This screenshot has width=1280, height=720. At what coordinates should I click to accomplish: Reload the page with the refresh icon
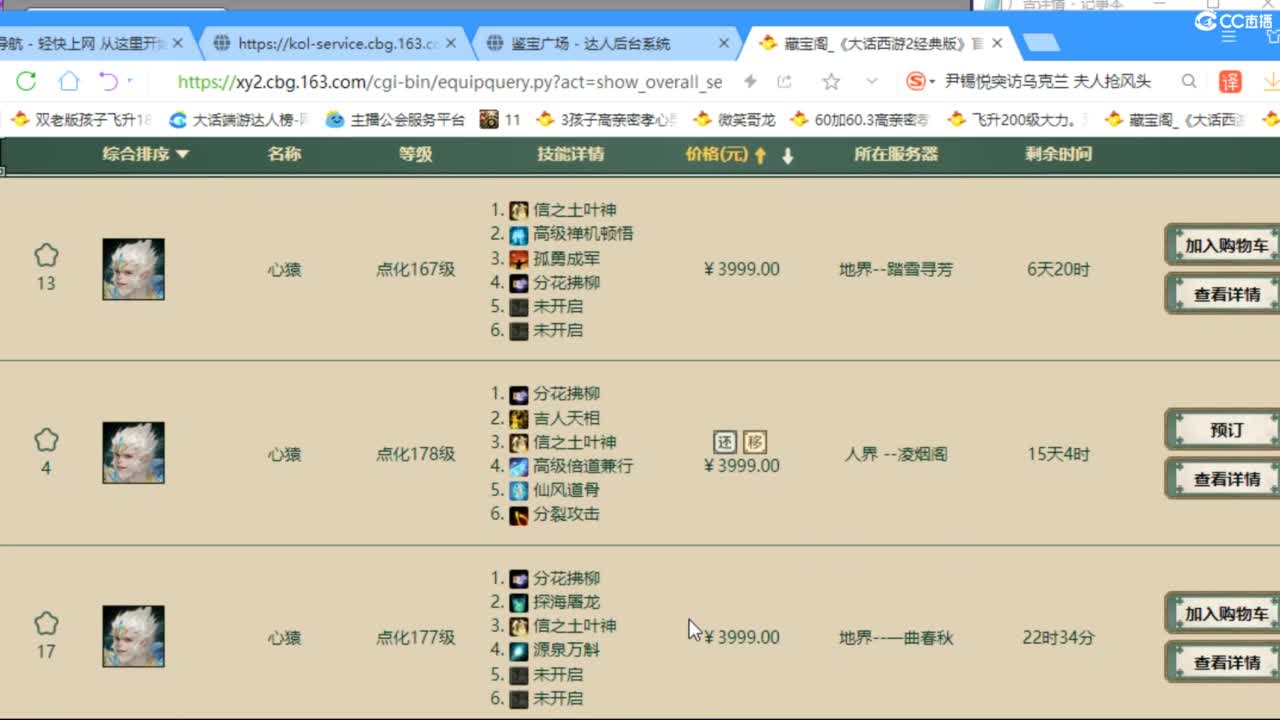tap(26, 81)
